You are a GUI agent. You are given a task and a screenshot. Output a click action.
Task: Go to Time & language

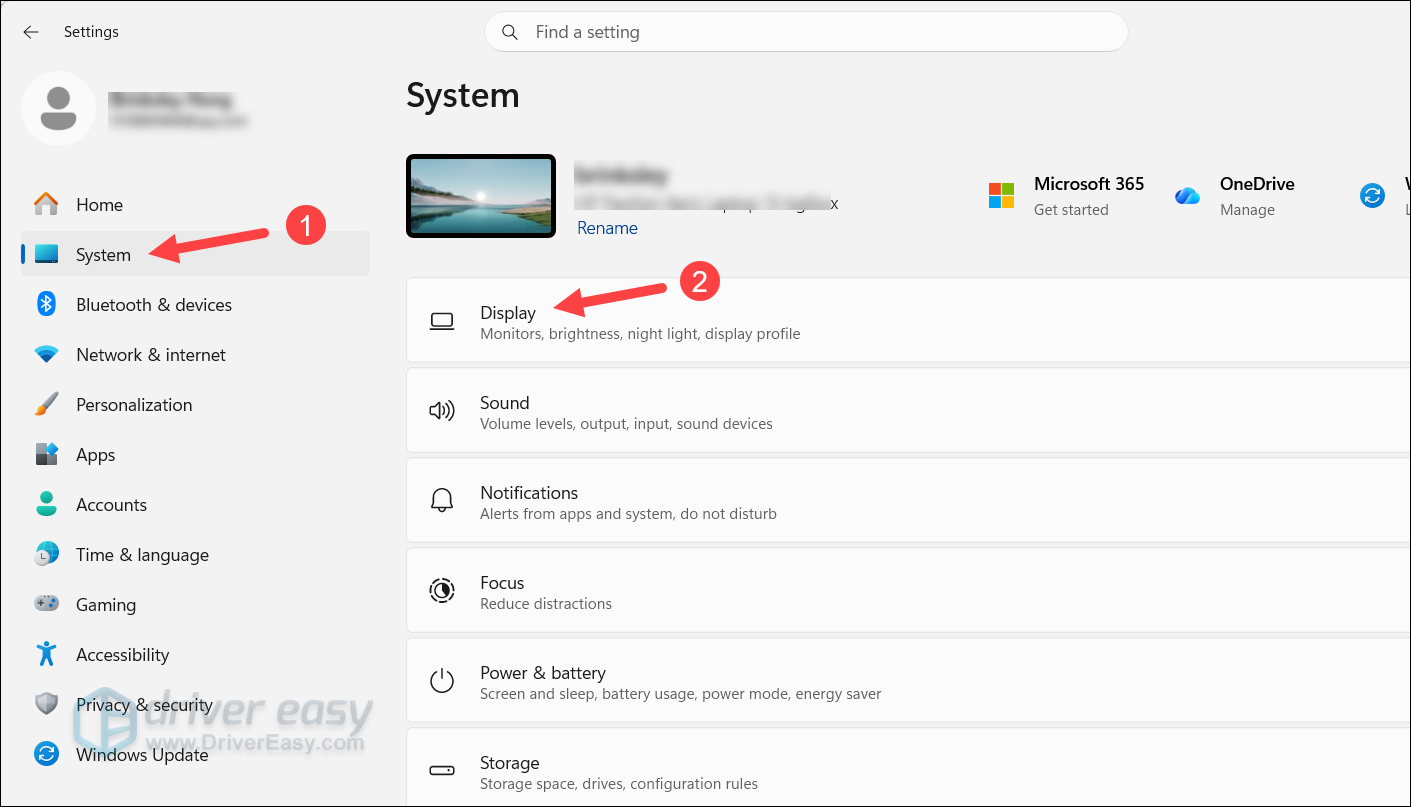pyautogui.click(x=196, y=554)
